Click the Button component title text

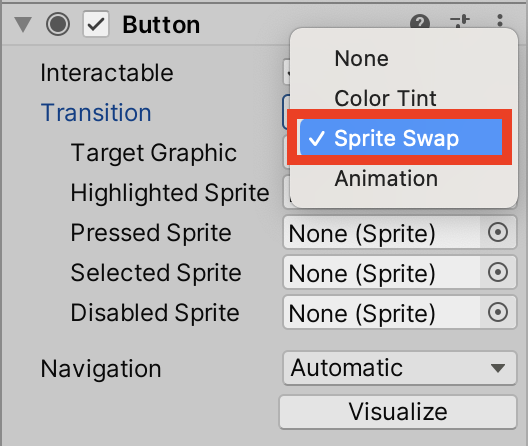point(161,25)
